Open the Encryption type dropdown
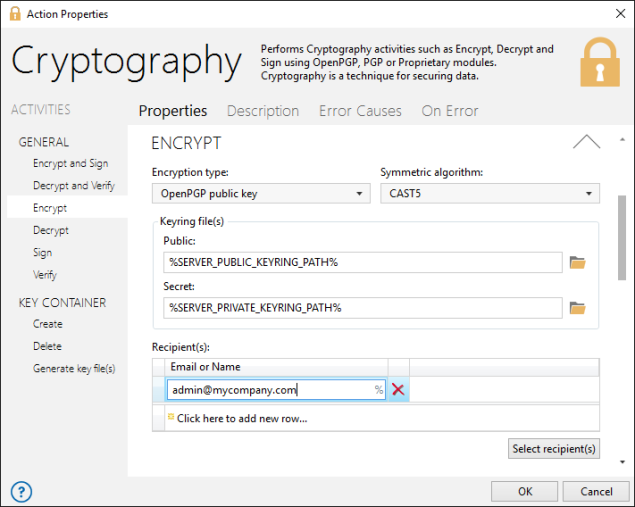The width and height of the screenshot is (635, 507). pos(260,194)
